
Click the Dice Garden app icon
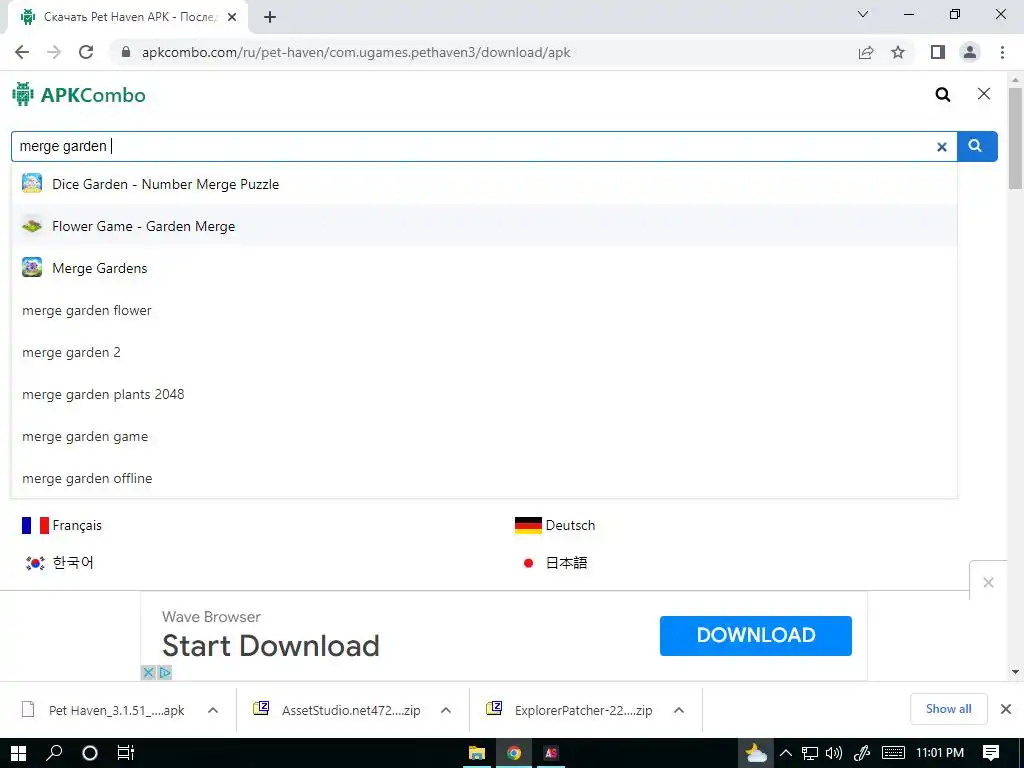coord(32,184)
